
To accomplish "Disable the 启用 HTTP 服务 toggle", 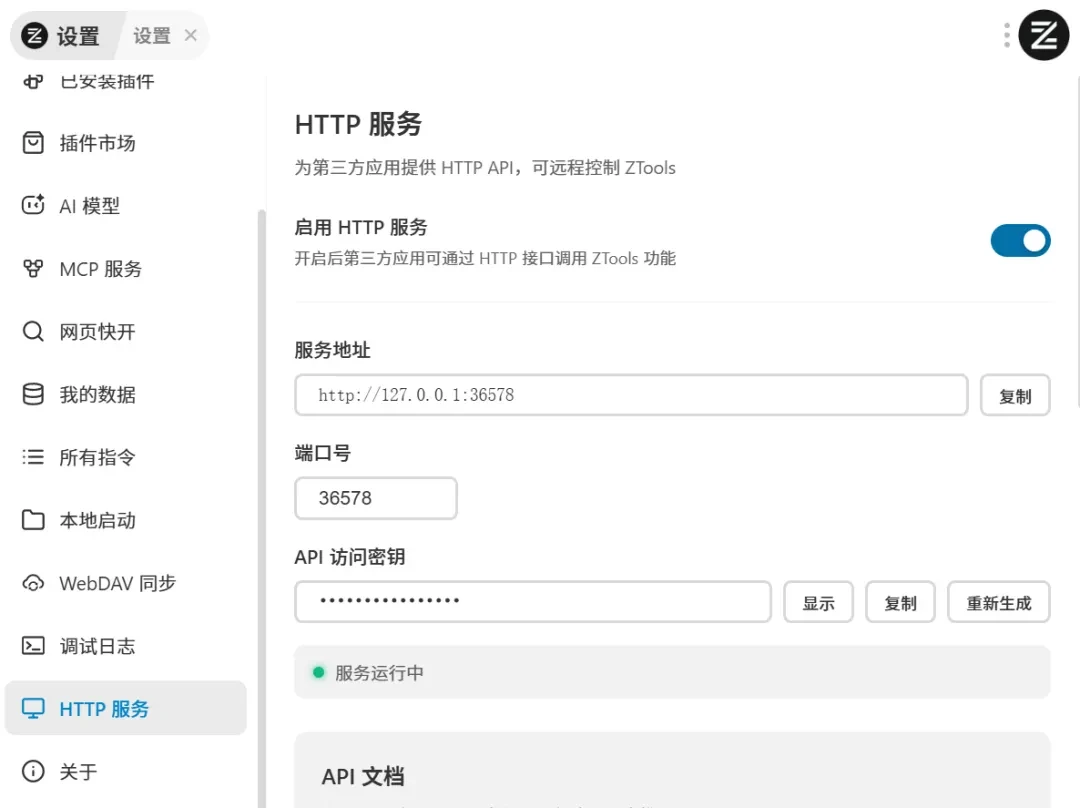I will point(1020,240).
